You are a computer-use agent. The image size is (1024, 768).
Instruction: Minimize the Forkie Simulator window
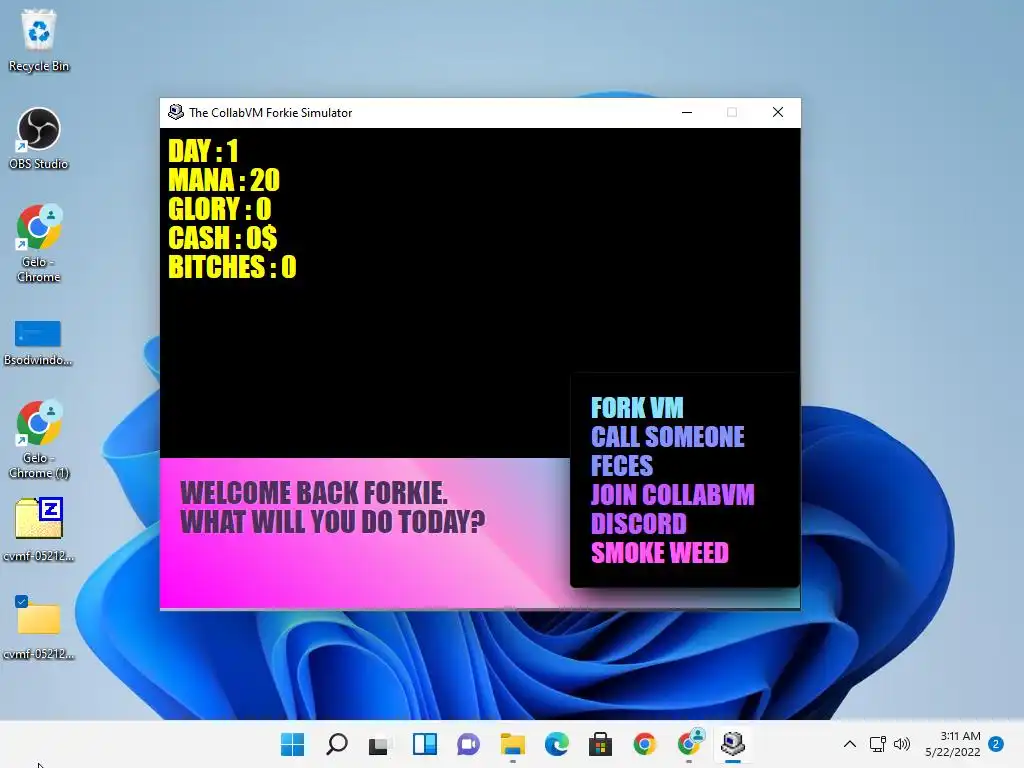(x=687, y=112)
